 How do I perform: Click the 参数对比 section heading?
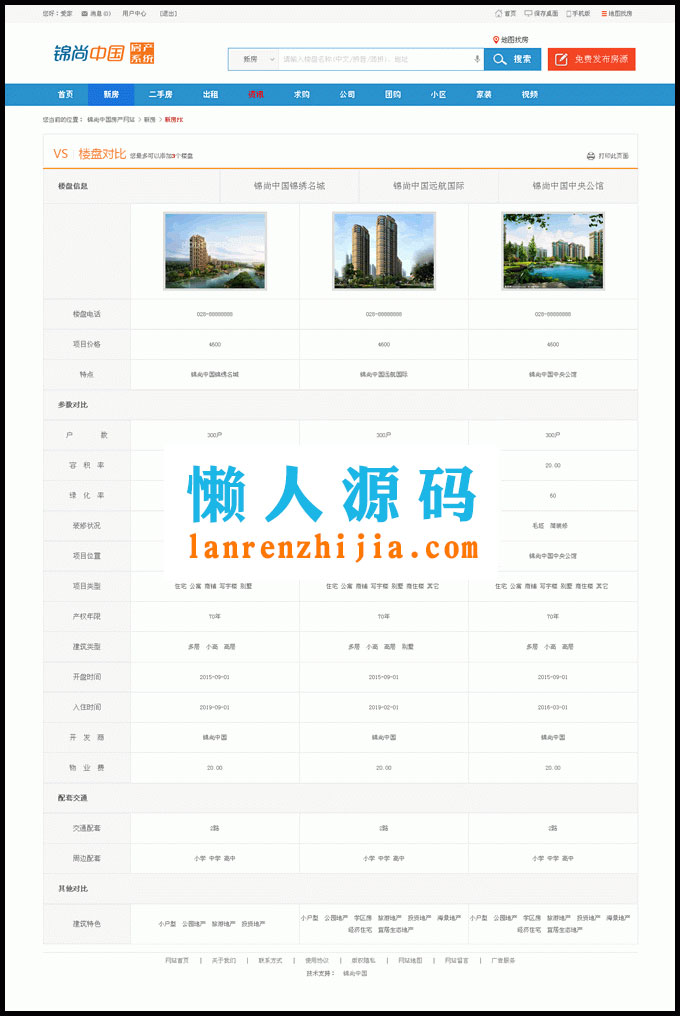pyautogui.click(x=73, y=405)
